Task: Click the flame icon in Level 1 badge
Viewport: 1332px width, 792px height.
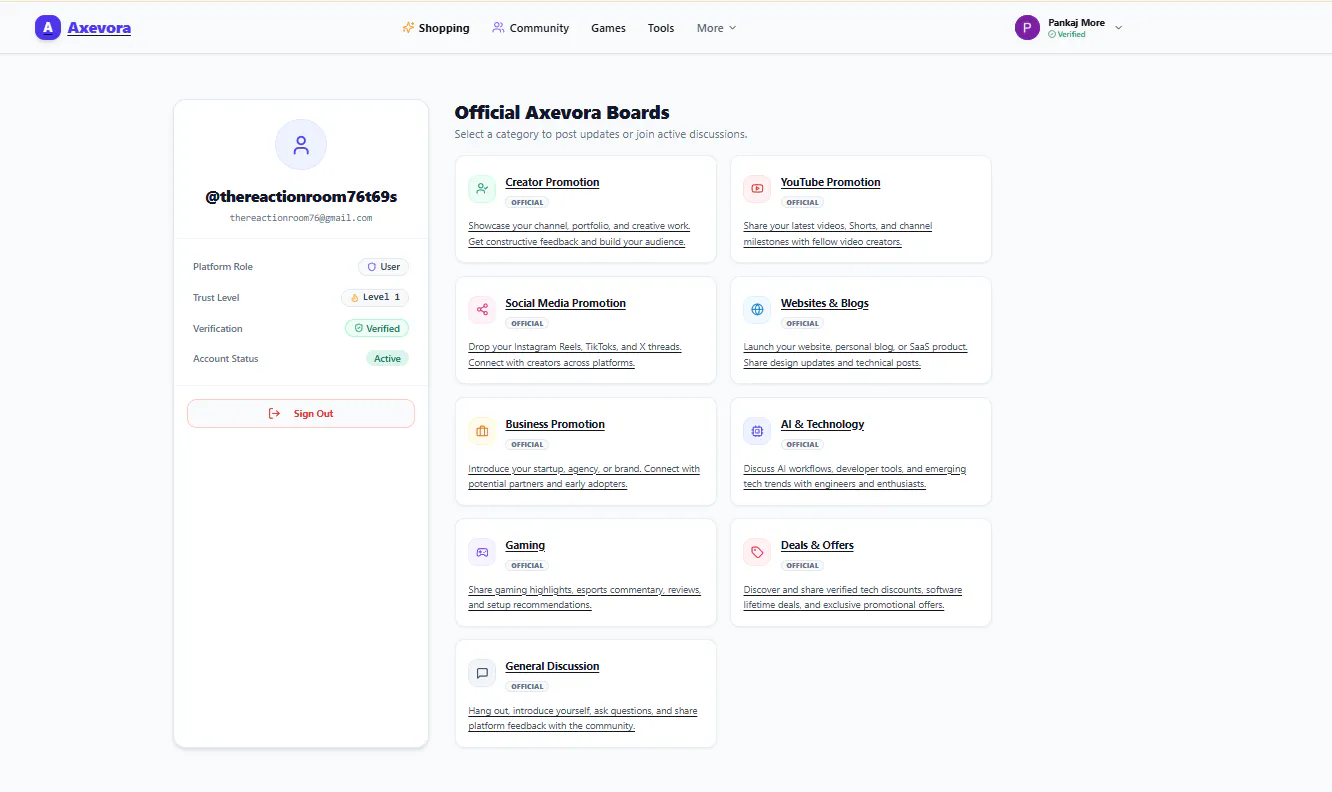Action: click(354, 298)
